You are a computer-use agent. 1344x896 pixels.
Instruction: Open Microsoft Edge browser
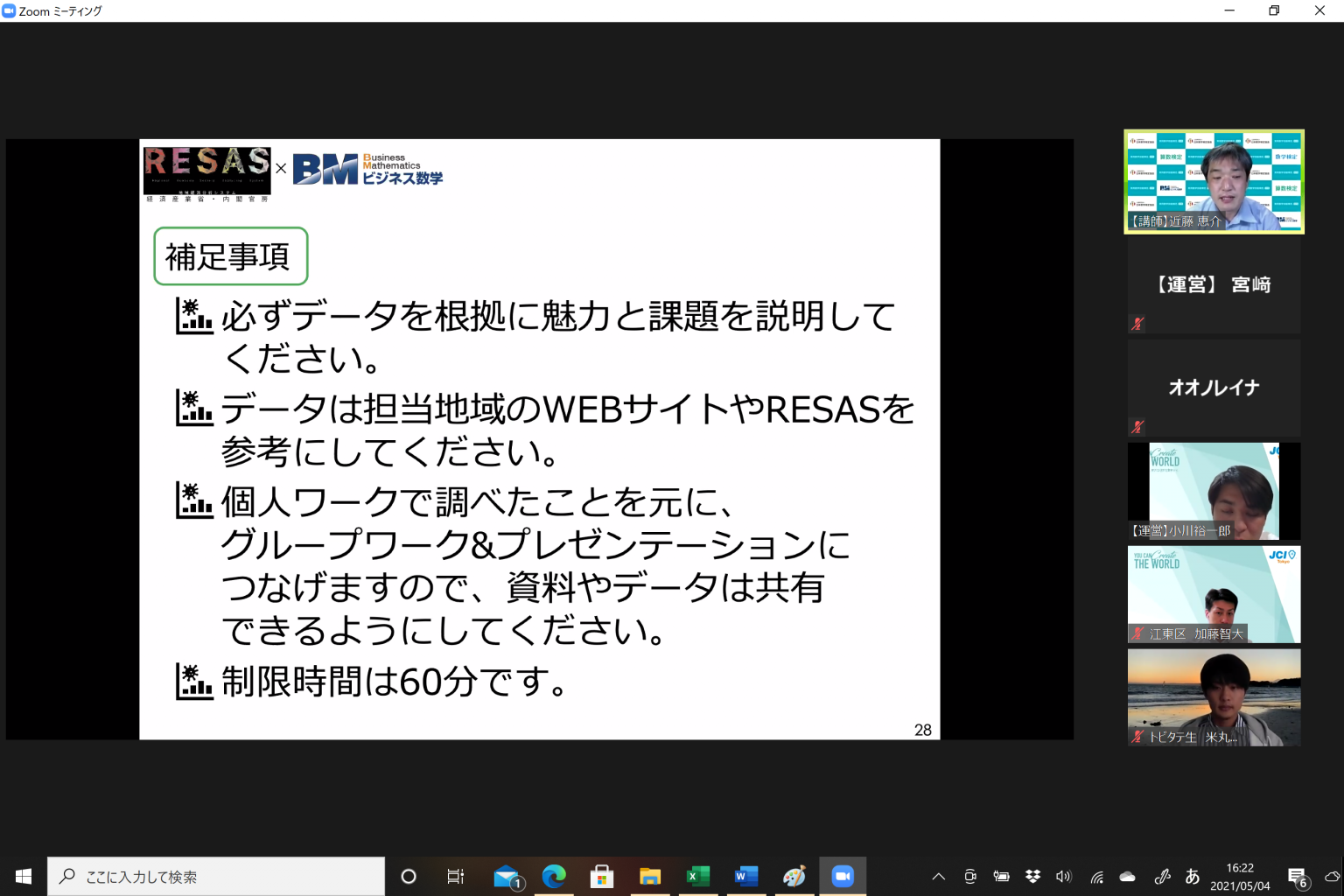point(554,876)
